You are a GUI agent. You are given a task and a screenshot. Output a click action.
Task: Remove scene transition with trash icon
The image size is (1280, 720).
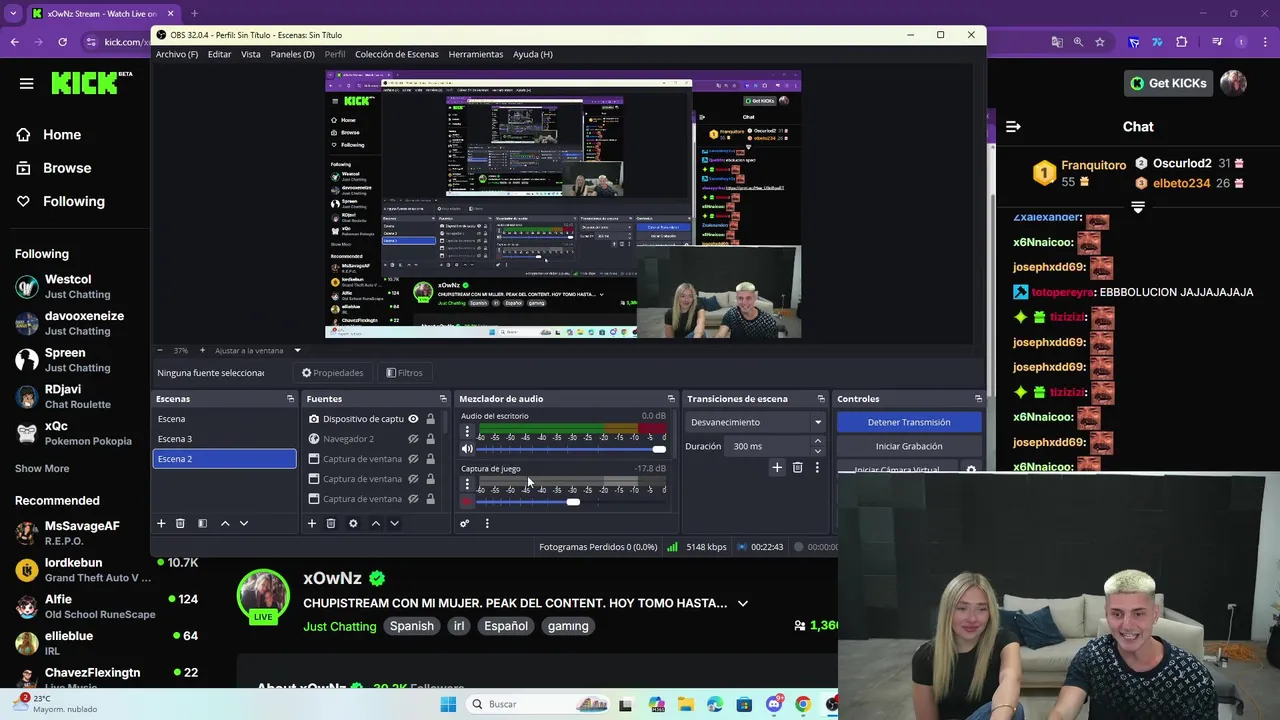click(797, 467)
